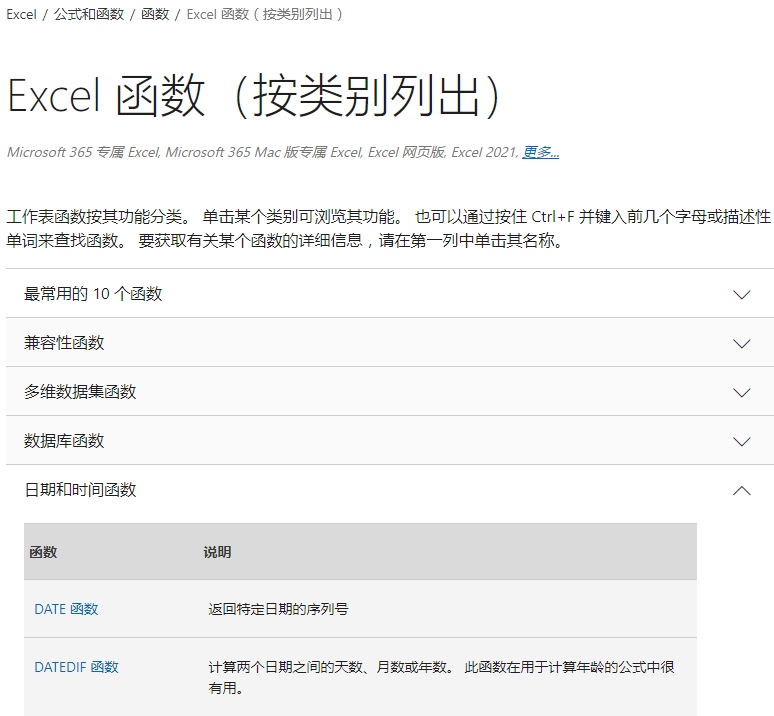Open the 多维数据集函数 section by its title

(80, 392)
